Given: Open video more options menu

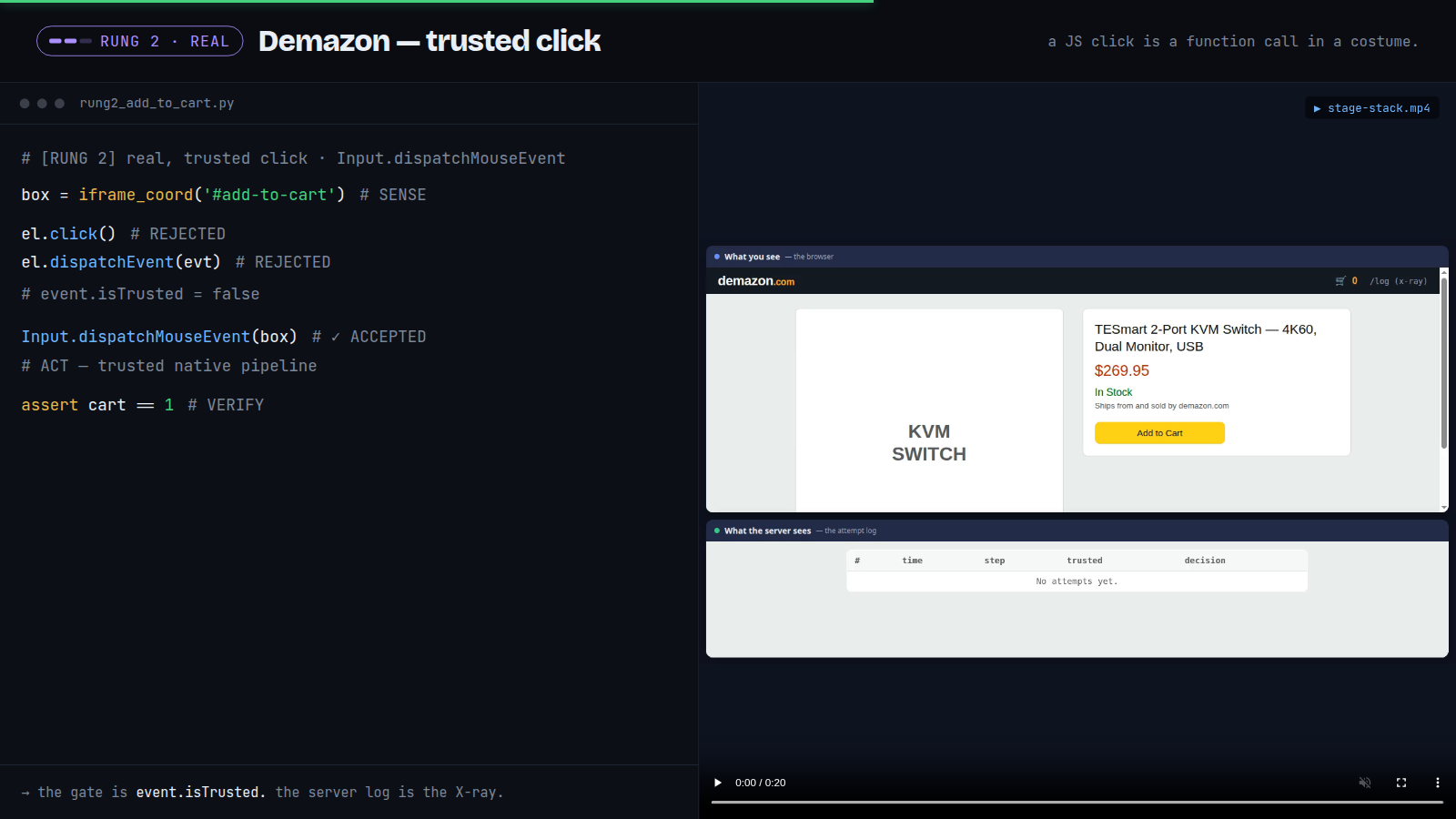Looking at the screenshot, I should tap(1438, 783).
